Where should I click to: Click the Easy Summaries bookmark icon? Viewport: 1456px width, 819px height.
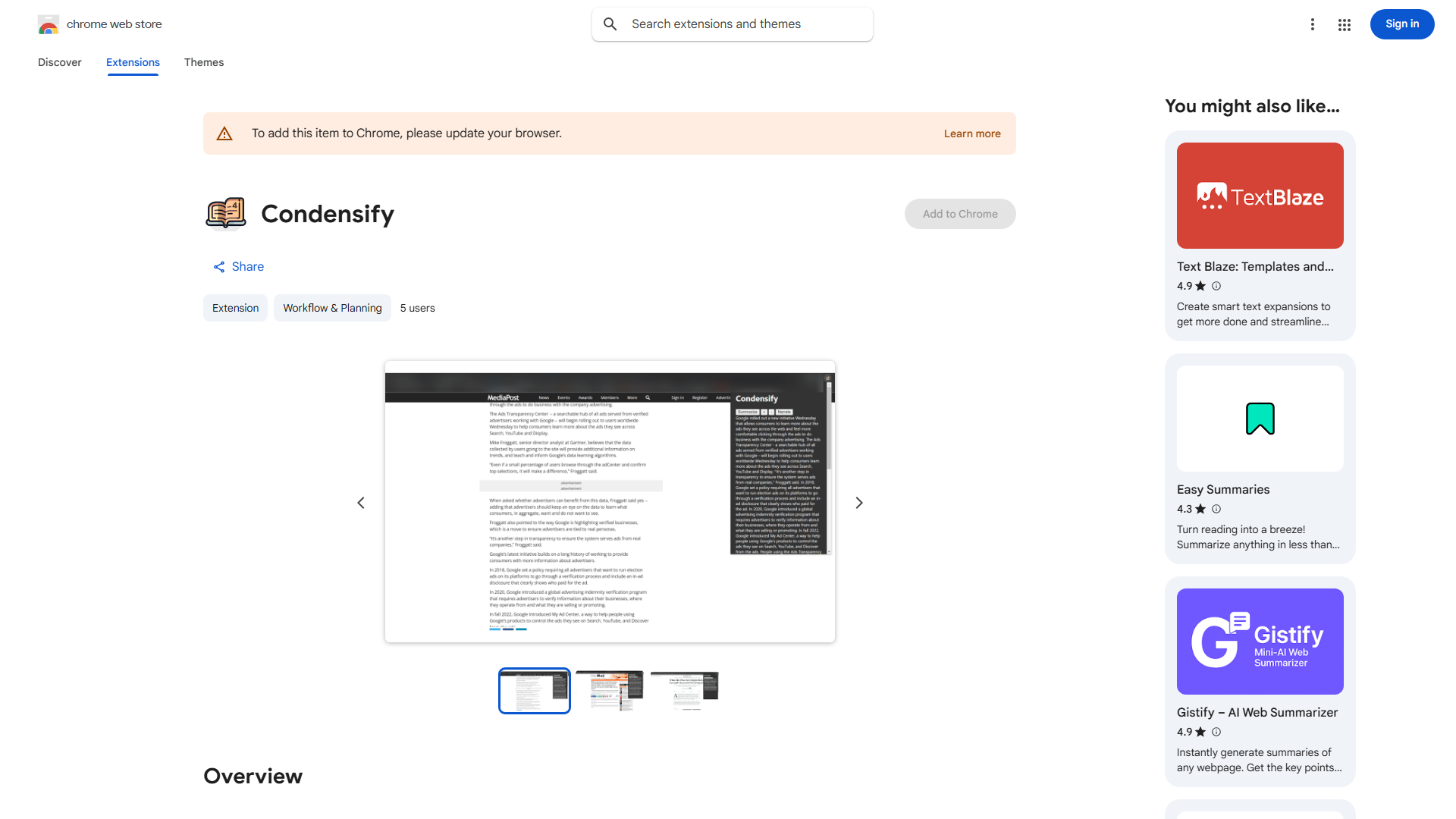pos(1260,419)
